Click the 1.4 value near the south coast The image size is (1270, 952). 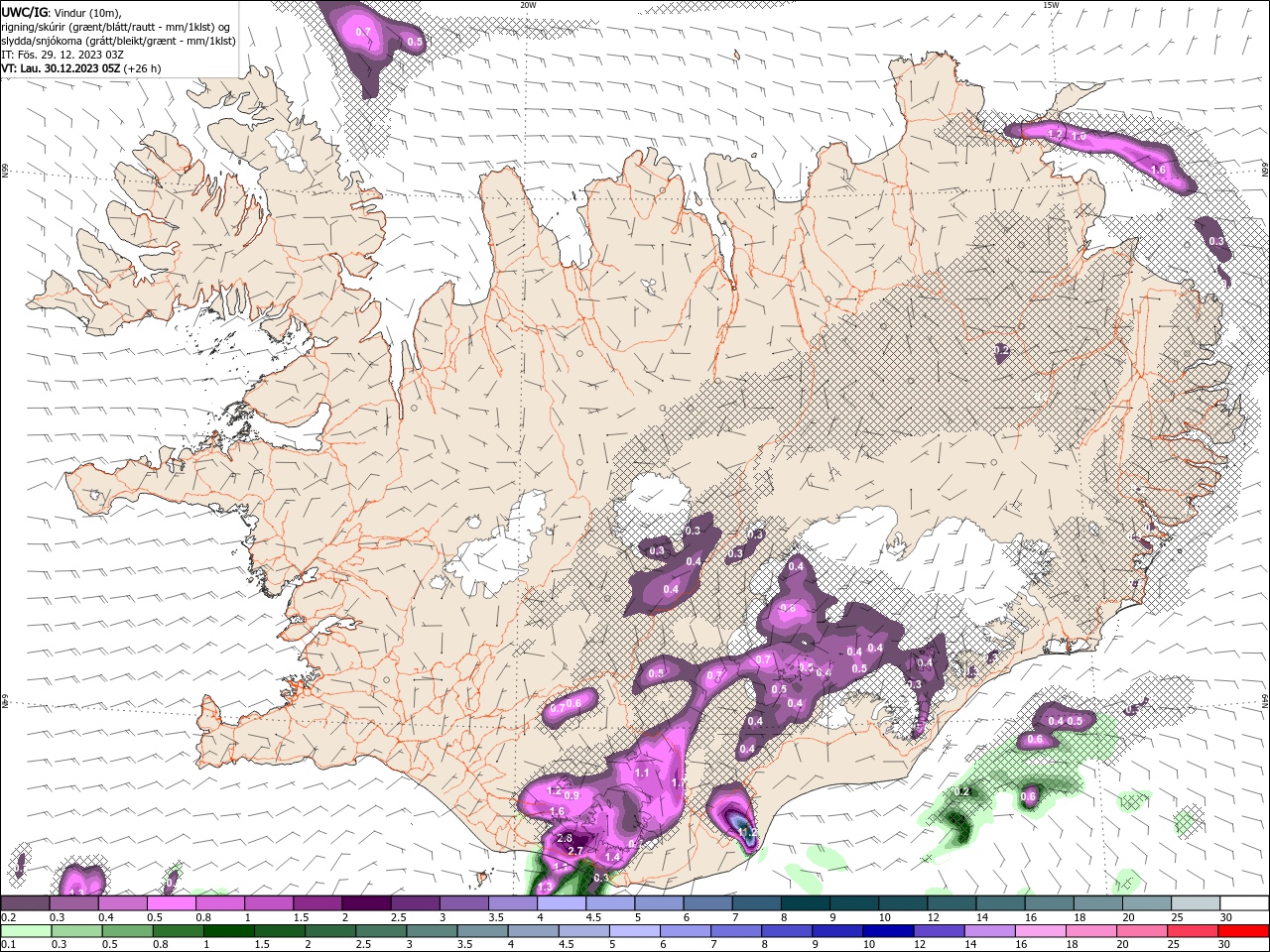(x=612, y=857)
